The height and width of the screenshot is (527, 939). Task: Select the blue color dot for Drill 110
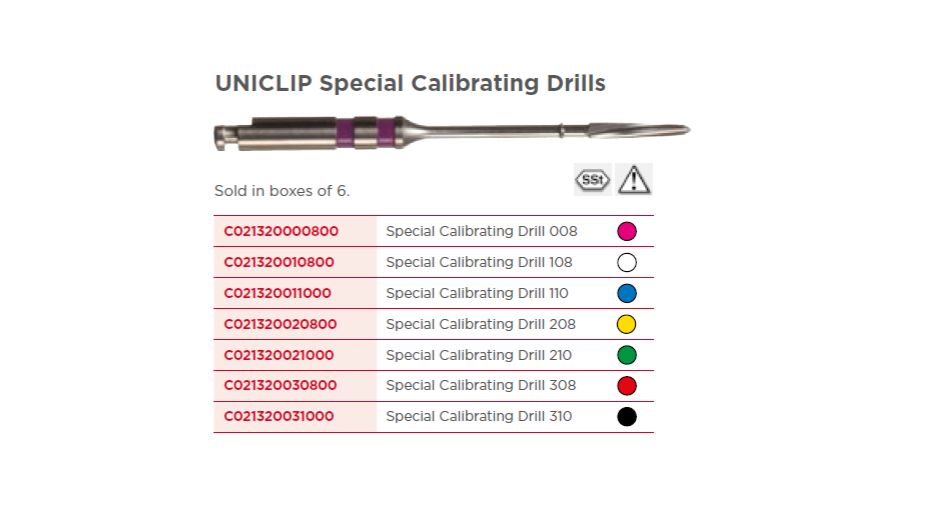(627, 293)
